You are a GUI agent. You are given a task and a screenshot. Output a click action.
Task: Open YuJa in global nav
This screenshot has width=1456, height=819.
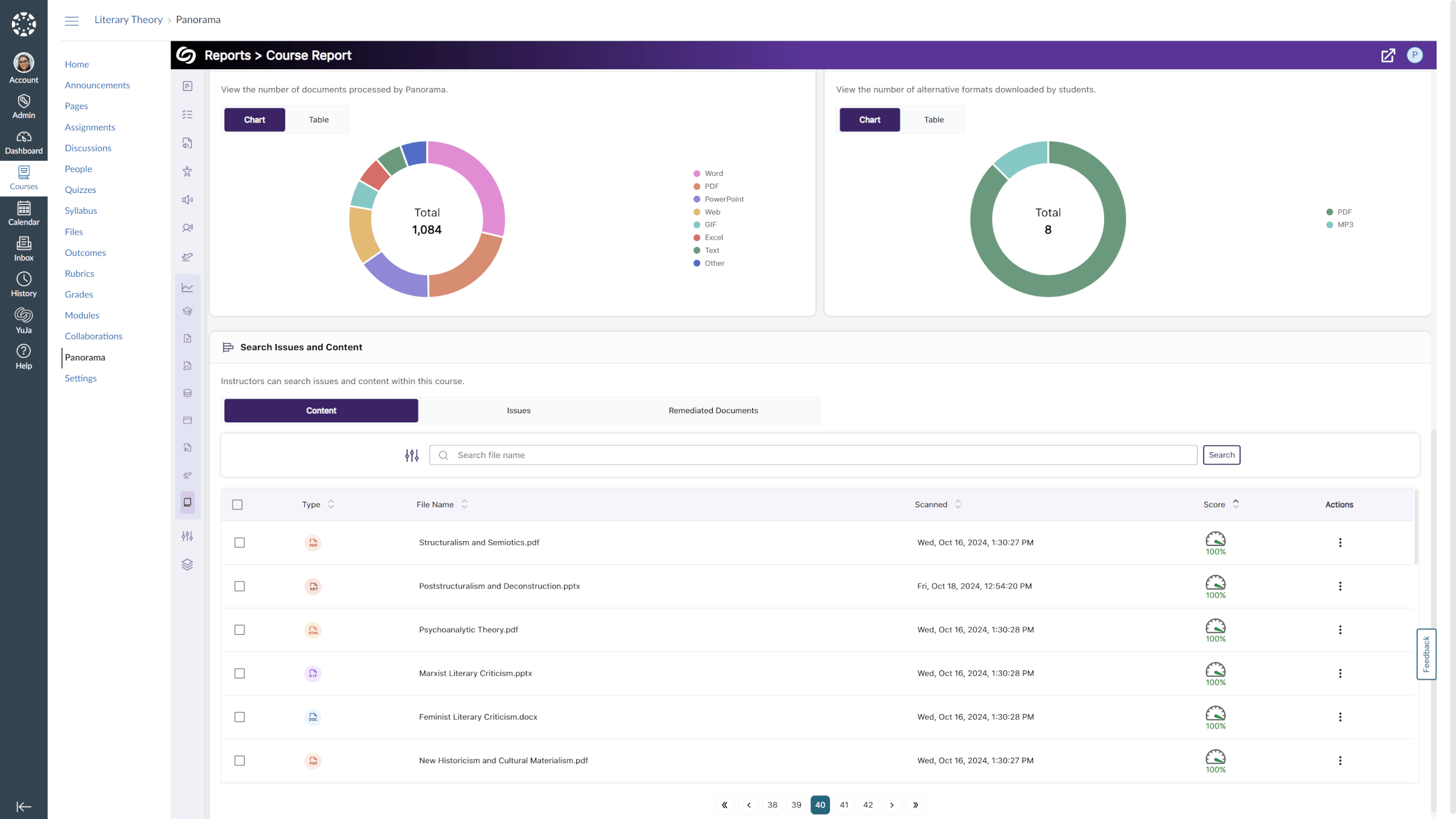coord(24,321)
